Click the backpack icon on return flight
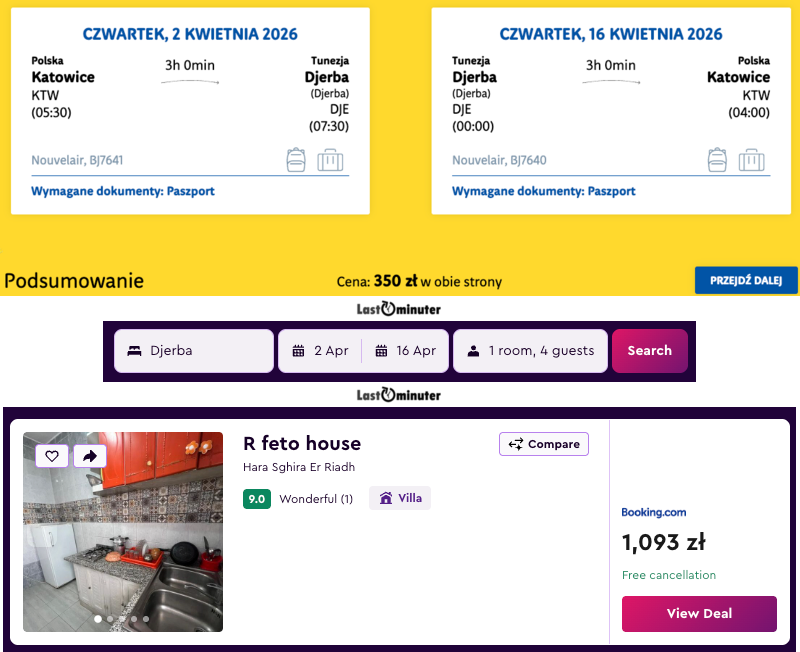The width and height of the screenshot is (800, 652). (x=717, y=160)
